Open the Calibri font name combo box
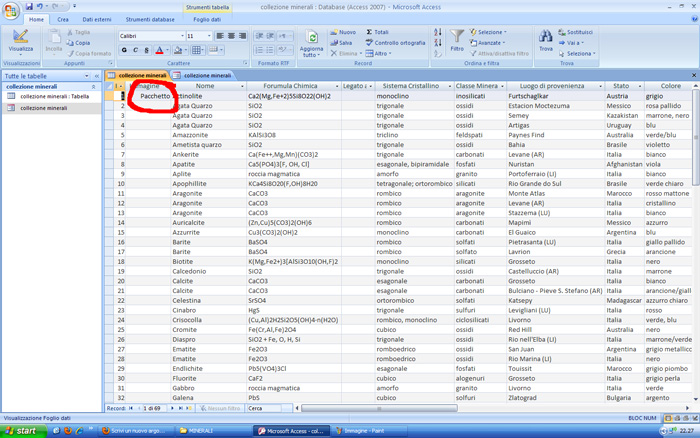Viewport: 700px width, 438px height. tap(151, 36)
